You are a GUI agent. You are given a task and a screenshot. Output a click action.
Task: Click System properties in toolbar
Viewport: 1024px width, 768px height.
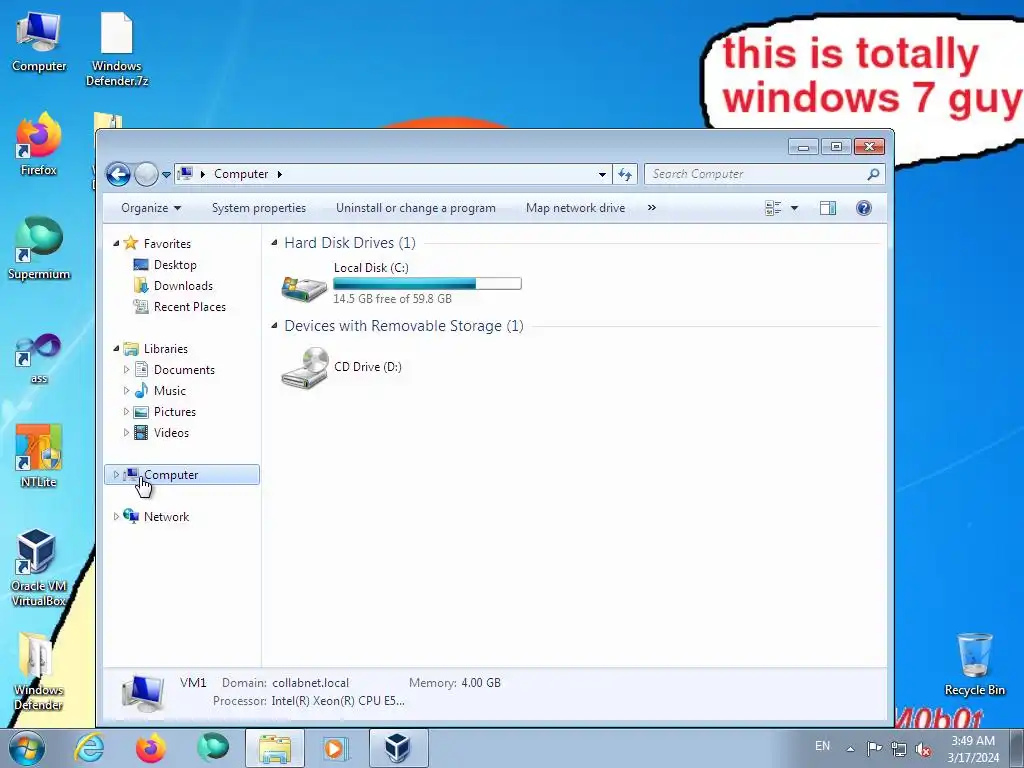[x=259, y=208]
